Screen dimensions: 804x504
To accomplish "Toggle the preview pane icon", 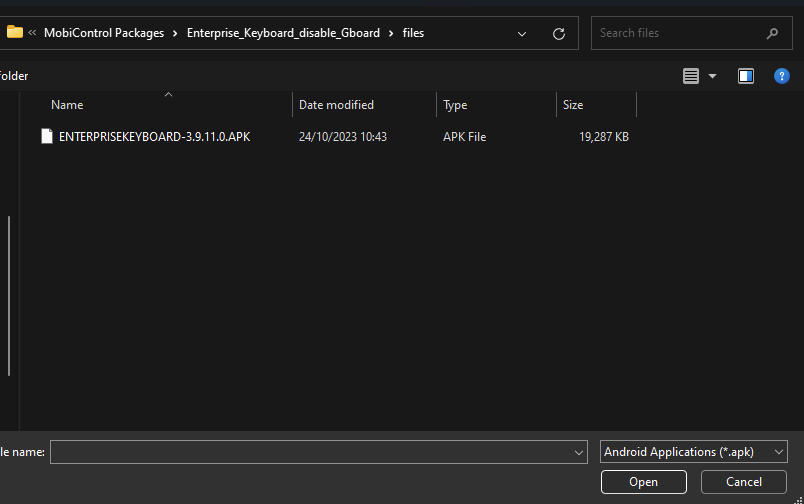I will pos(746,76).
